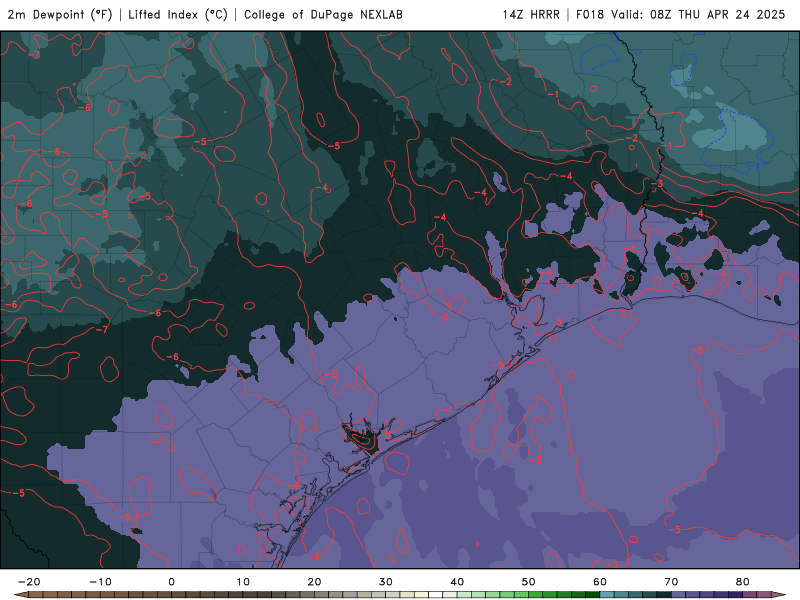The height and width of the screenshot is (600, 800).
Task: Click the bright green colorbar swatch below 50
Action: tap(521, 595)
